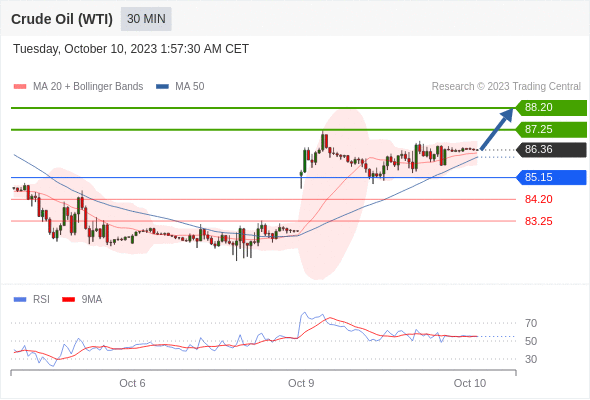This screenshot has height=400, width=590.
Task: Click the Research © 2023 Trading Central text
Action: click(x=506, y=87)
